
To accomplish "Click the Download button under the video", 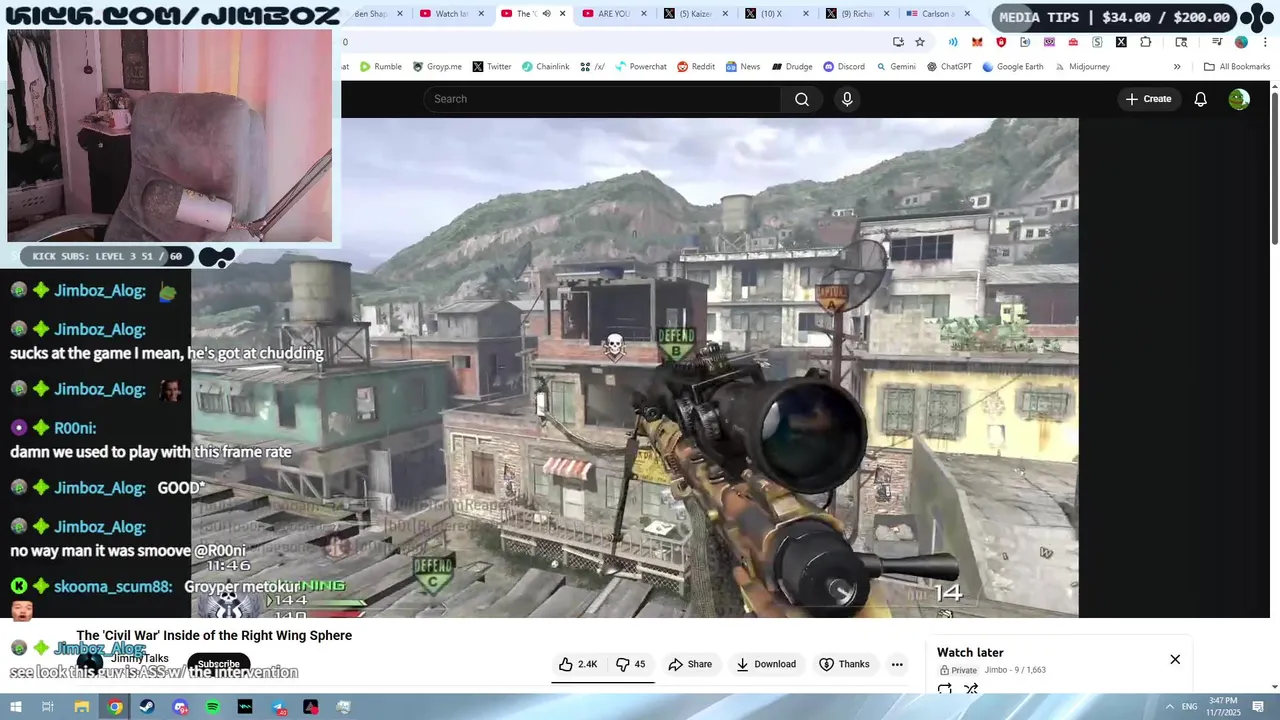I will pyautogui.click(x=766, y=664).
